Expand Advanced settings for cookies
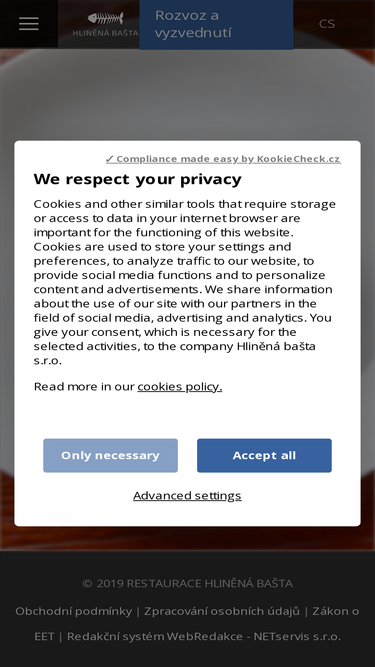Image resolution: width=375 pixels, height=667 pixels. pyautogui.click(x=187, y=496)
